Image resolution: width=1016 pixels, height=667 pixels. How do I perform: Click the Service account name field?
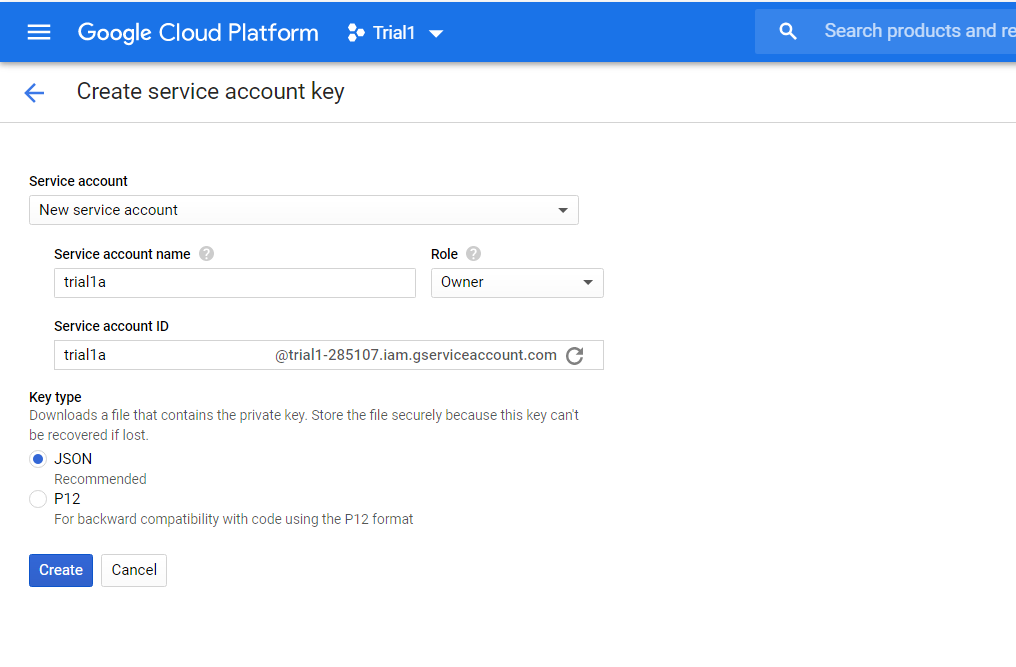(235, 283)
